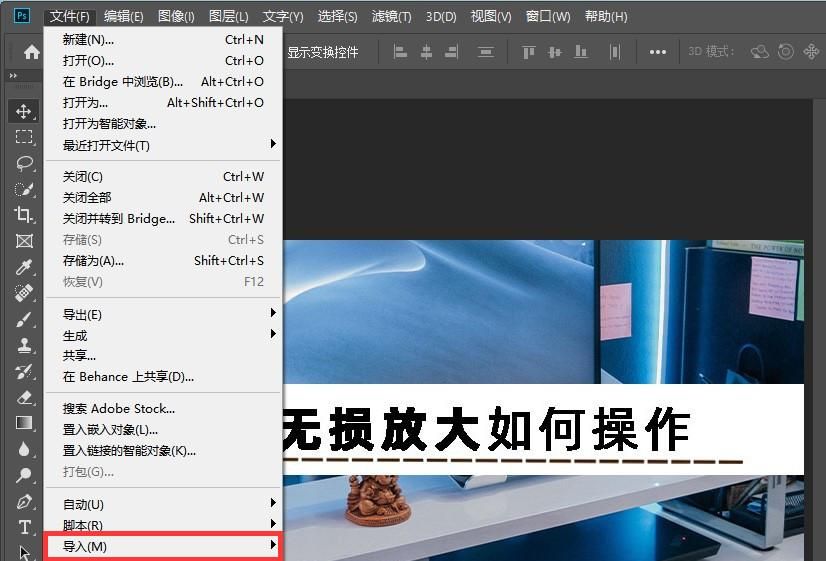Select the Dodge tool
This screenshot has height=561, width=826.
[x=24, y=475]
